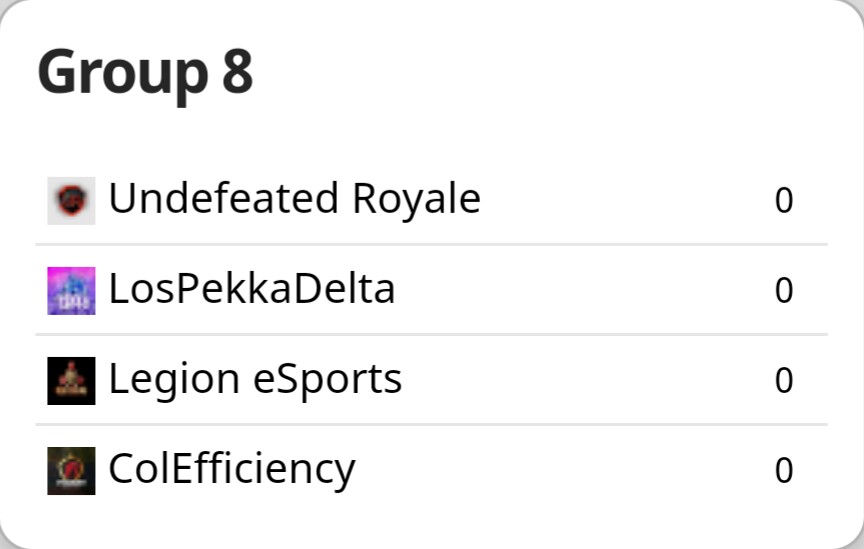Screen dimensions: 864x549
Task: Select the Undefeated Royale standings row
Action: click(x=600, y=200)
